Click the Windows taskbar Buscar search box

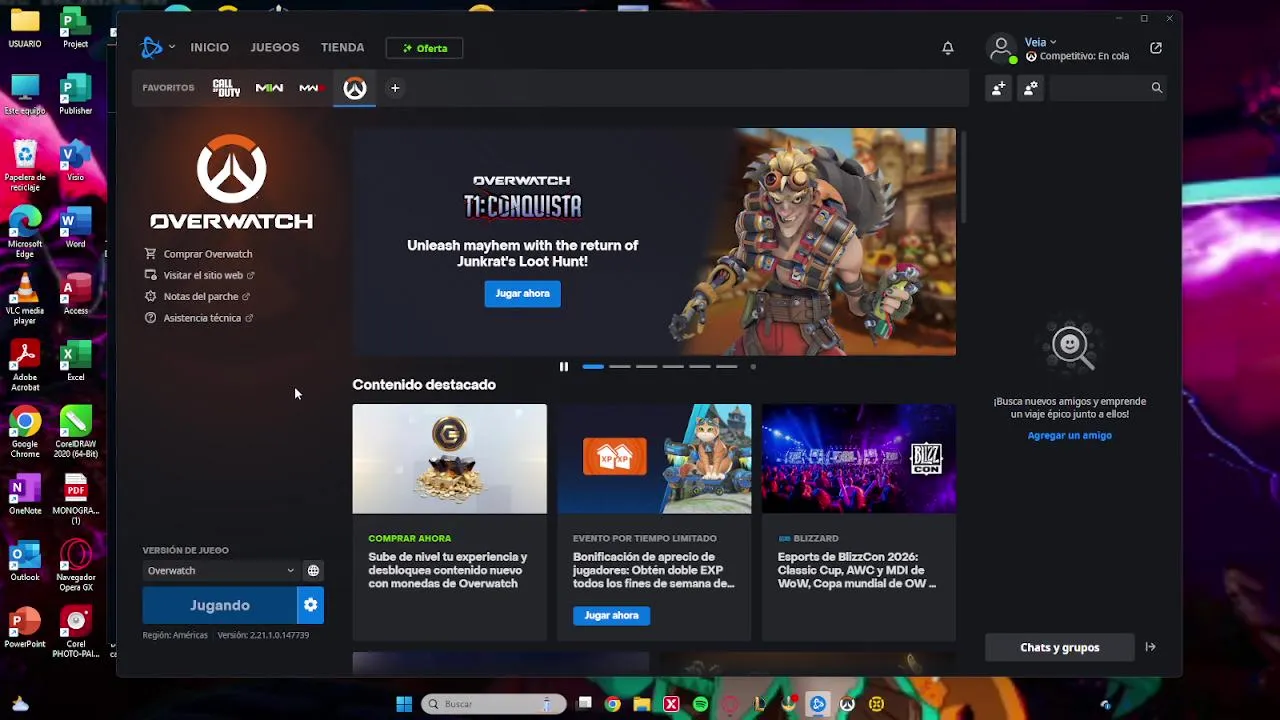[x=494, y=704]
